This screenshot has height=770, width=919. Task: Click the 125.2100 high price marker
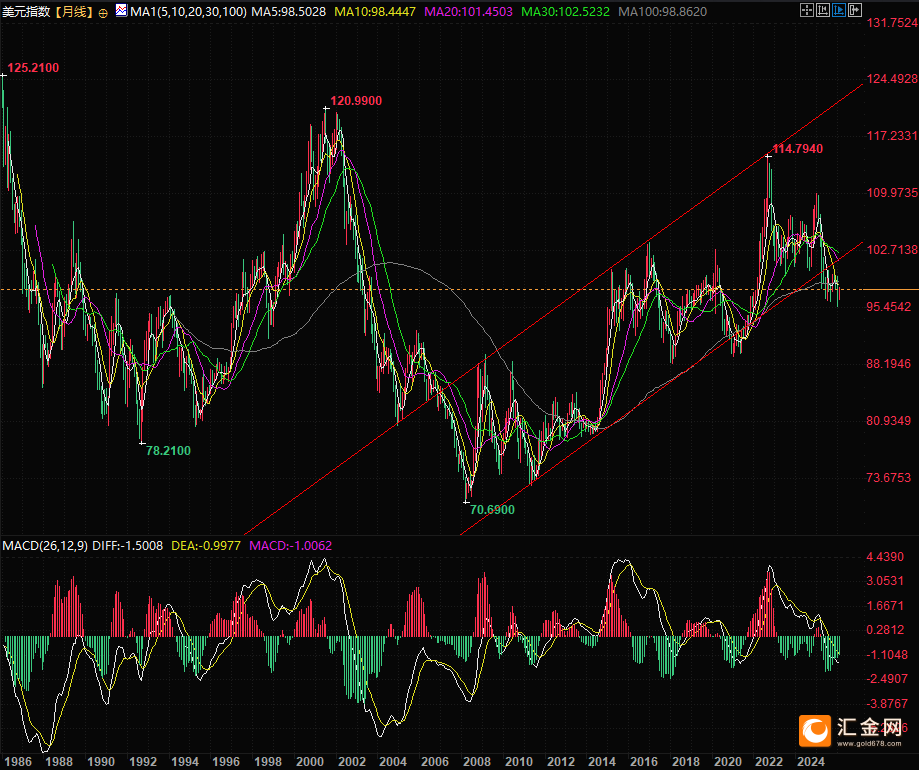[x=33, y=68]
